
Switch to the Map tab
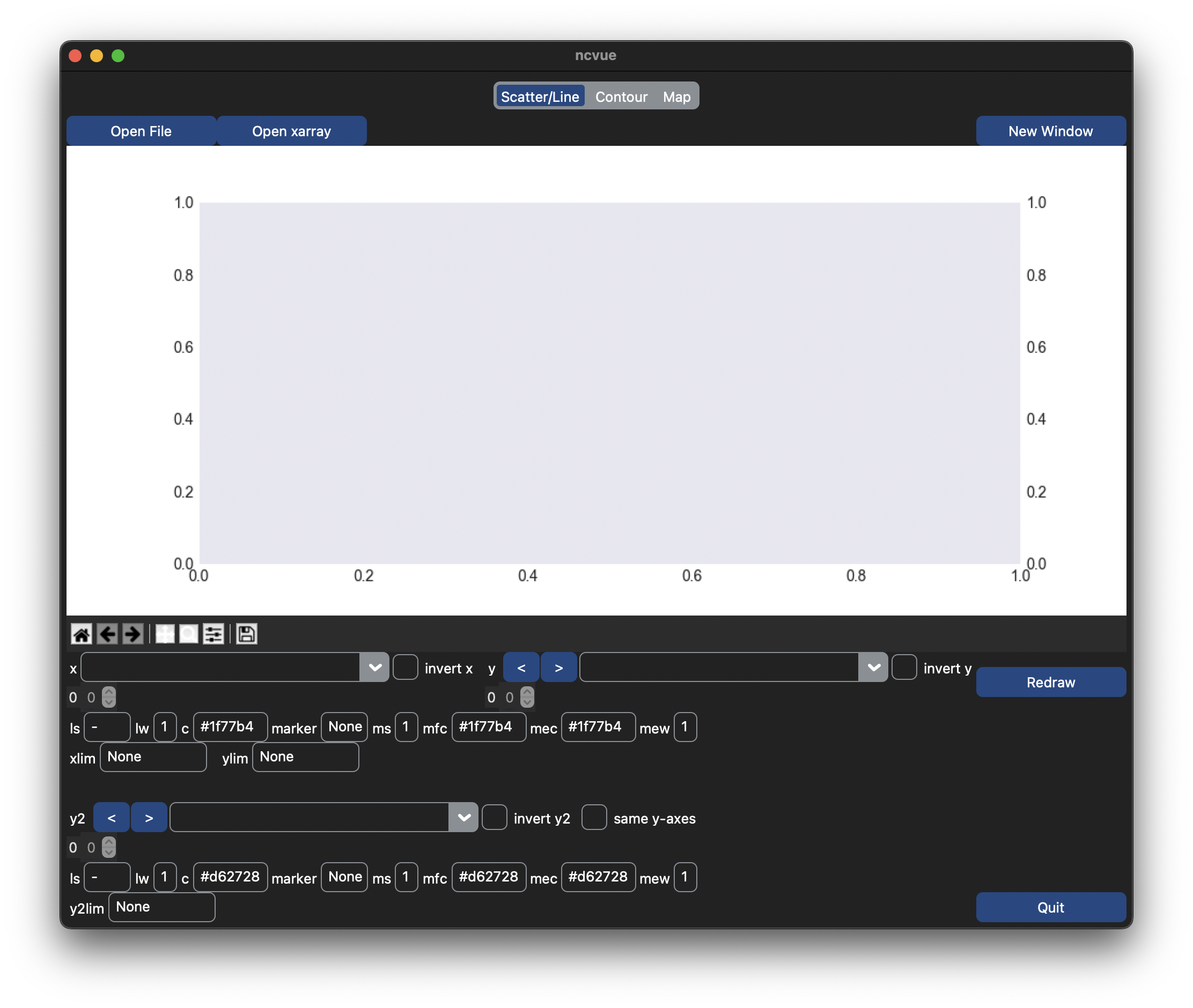pos(676,97)
